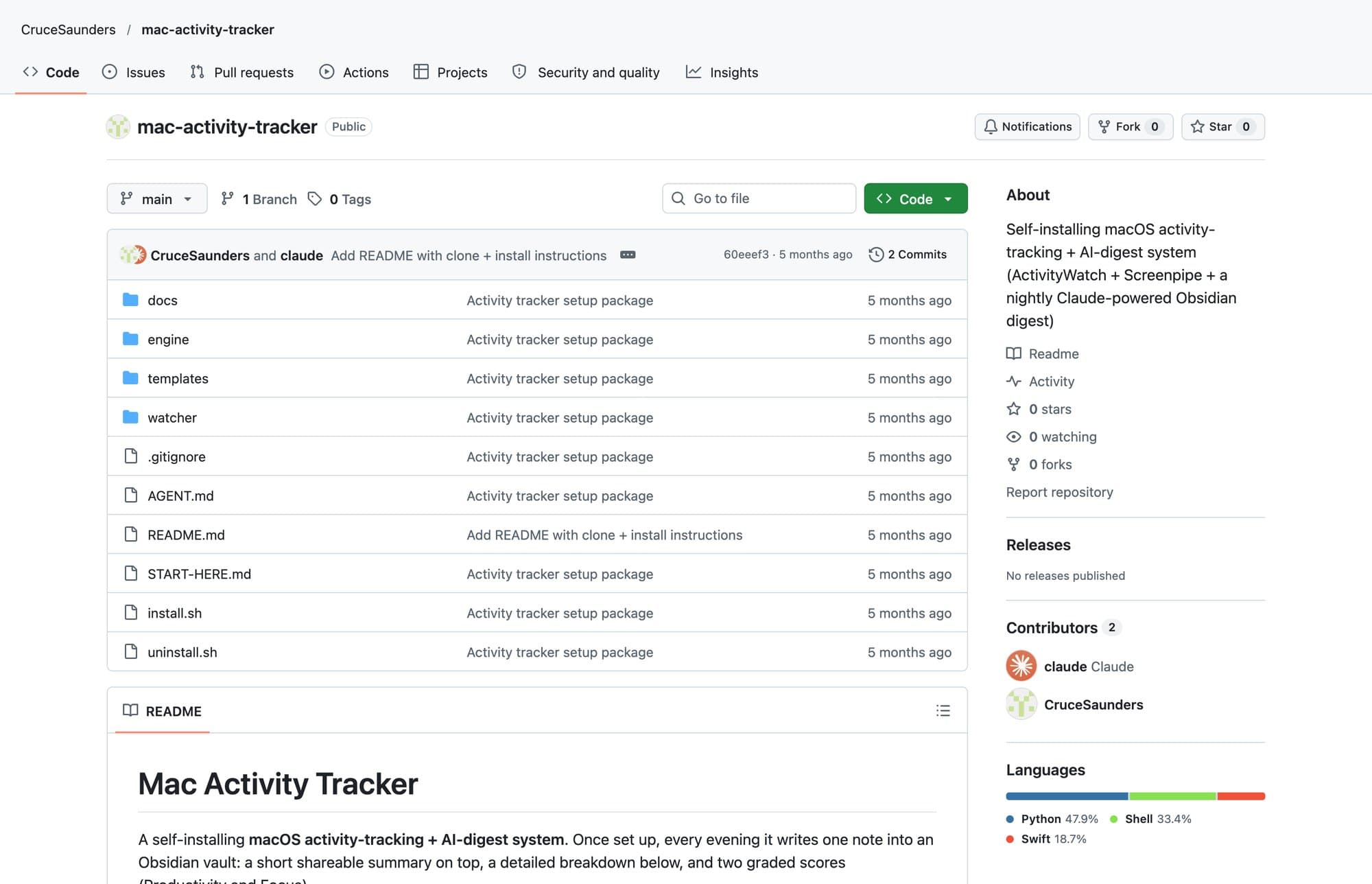Click the tag icon next to Tags
1372x884 pixels.
(x=315, y=198)
